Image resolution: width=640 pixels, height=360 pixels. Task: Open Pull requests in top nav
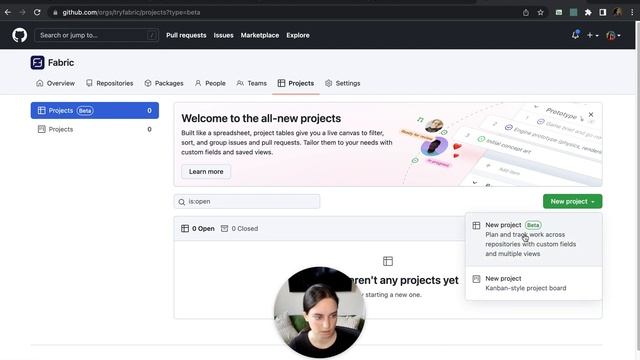tap(186, 35)
